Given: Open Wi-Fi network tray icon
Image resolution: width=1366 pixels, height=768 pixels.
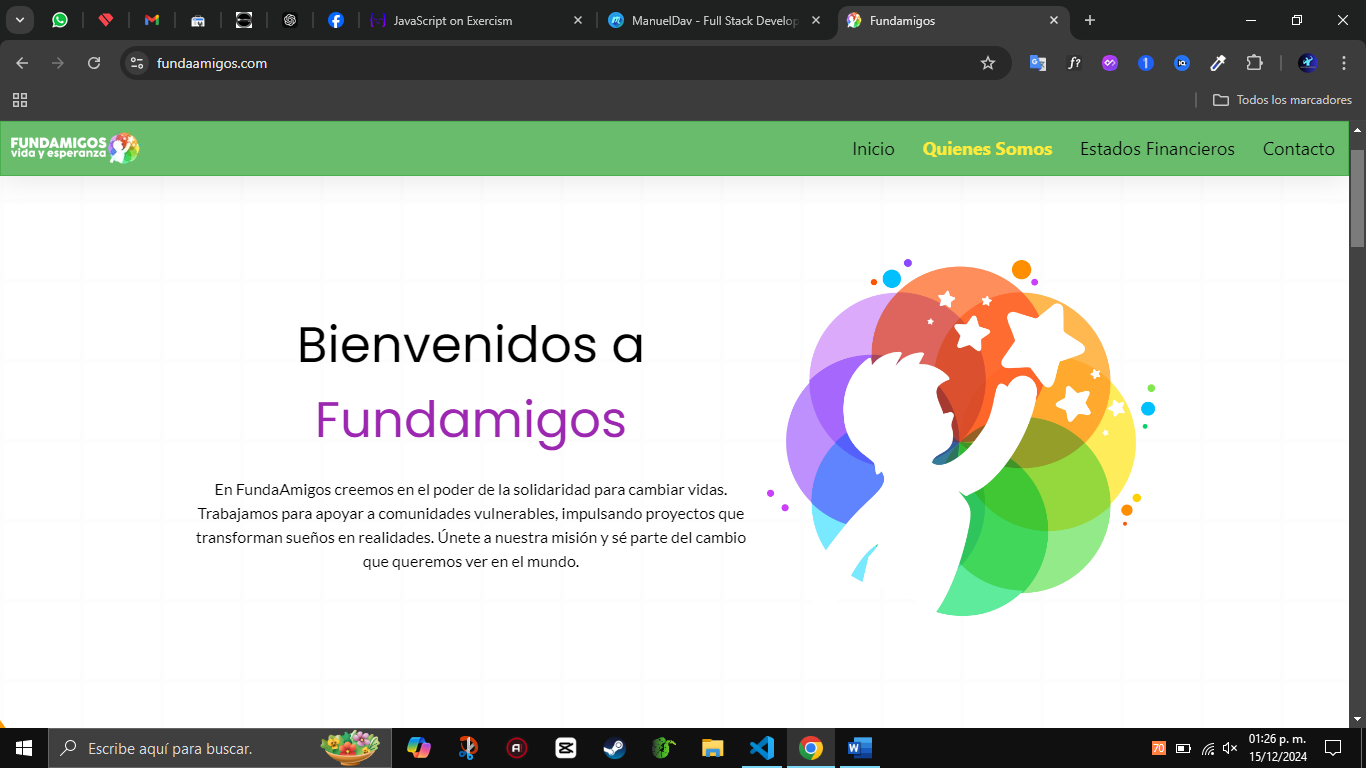Looking at the screenshot, I should tap(1208, 748).
